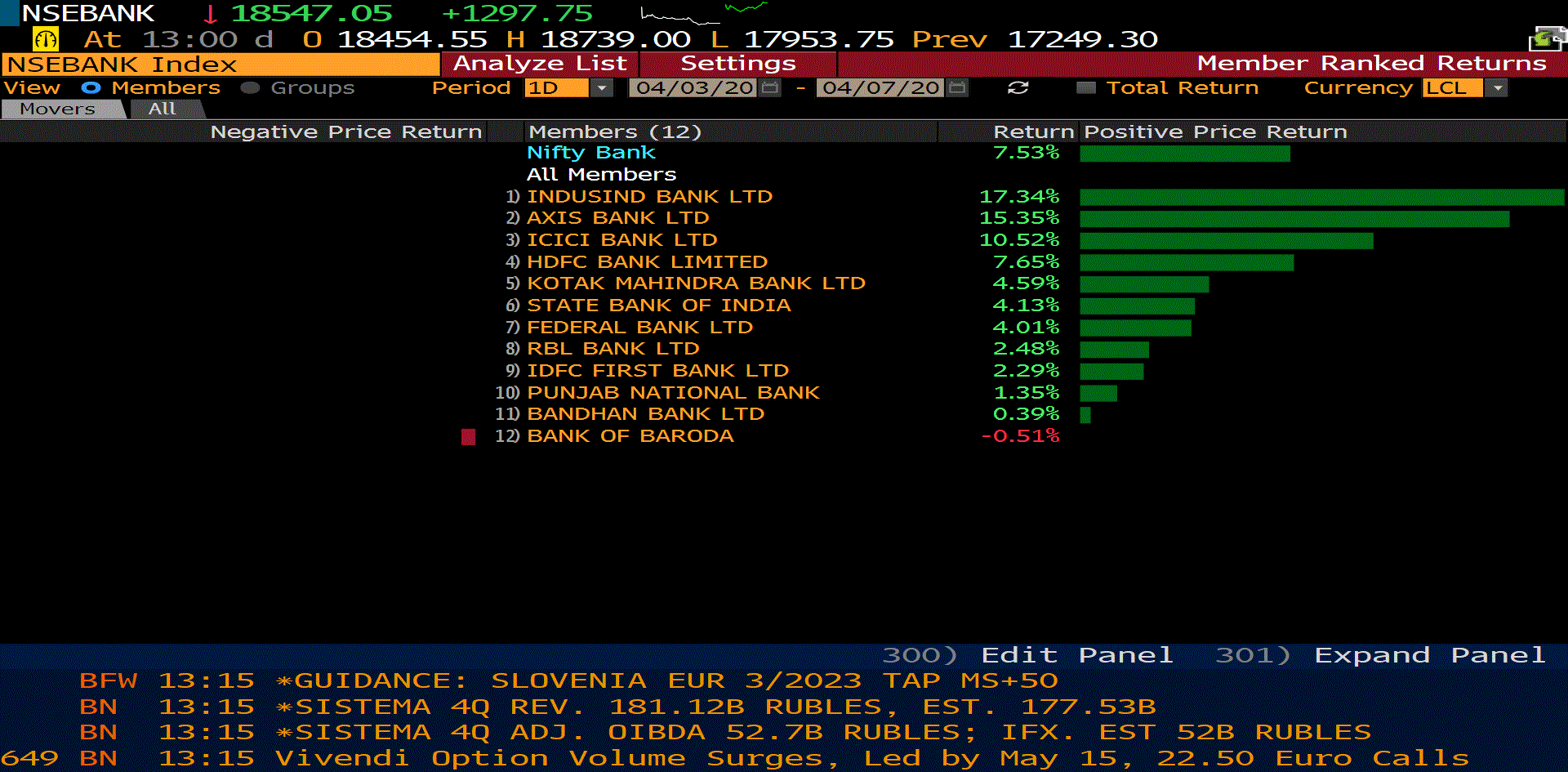The image size is (1568, 772).
Task: Switch to the Movers tab
Action: [59, 109]
